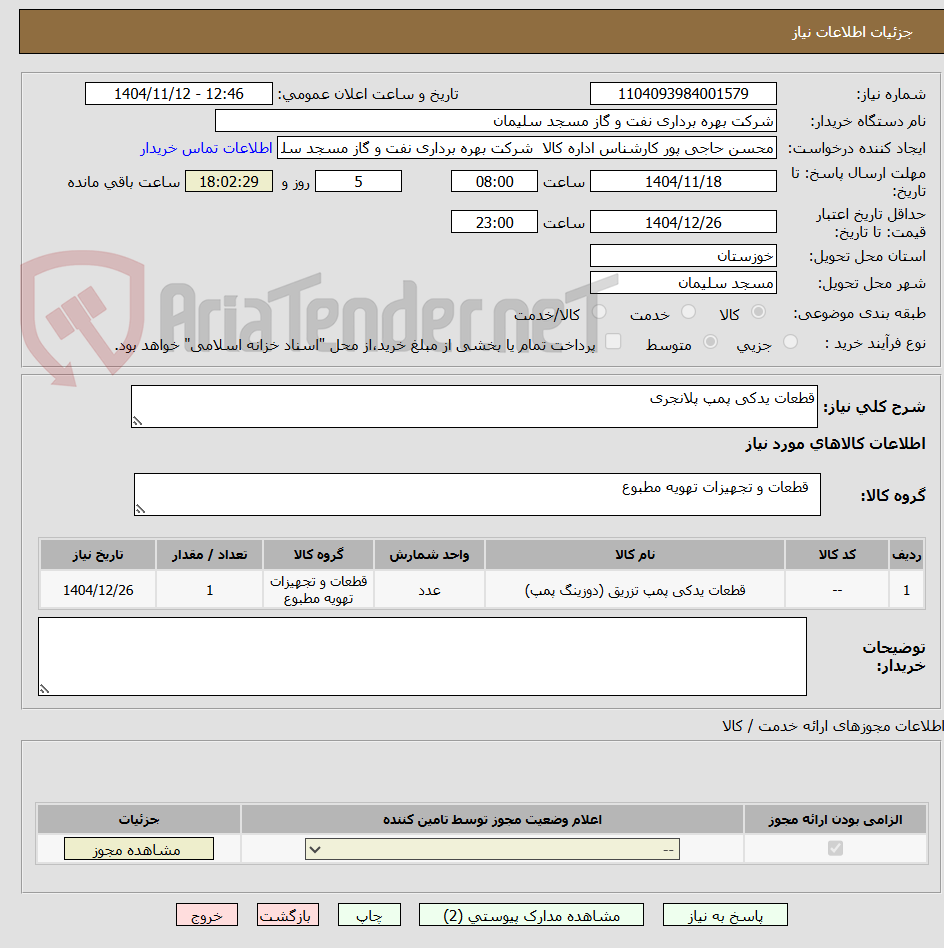
Task: Click the بازگشت back button
Action: pos(287,915)
